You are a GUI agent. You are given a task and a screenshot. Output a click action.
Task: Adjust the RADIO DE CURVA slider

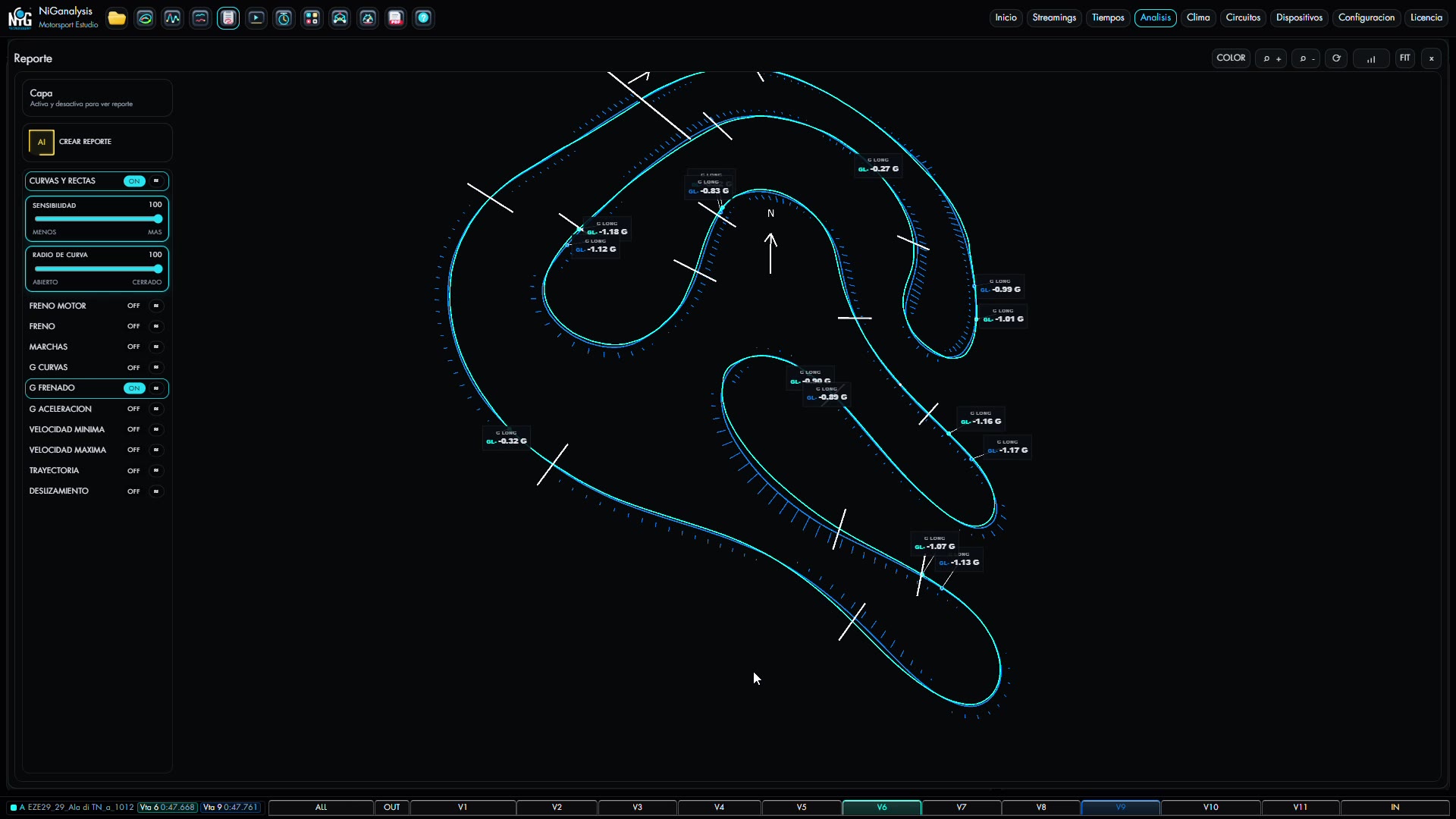point(97,269)
